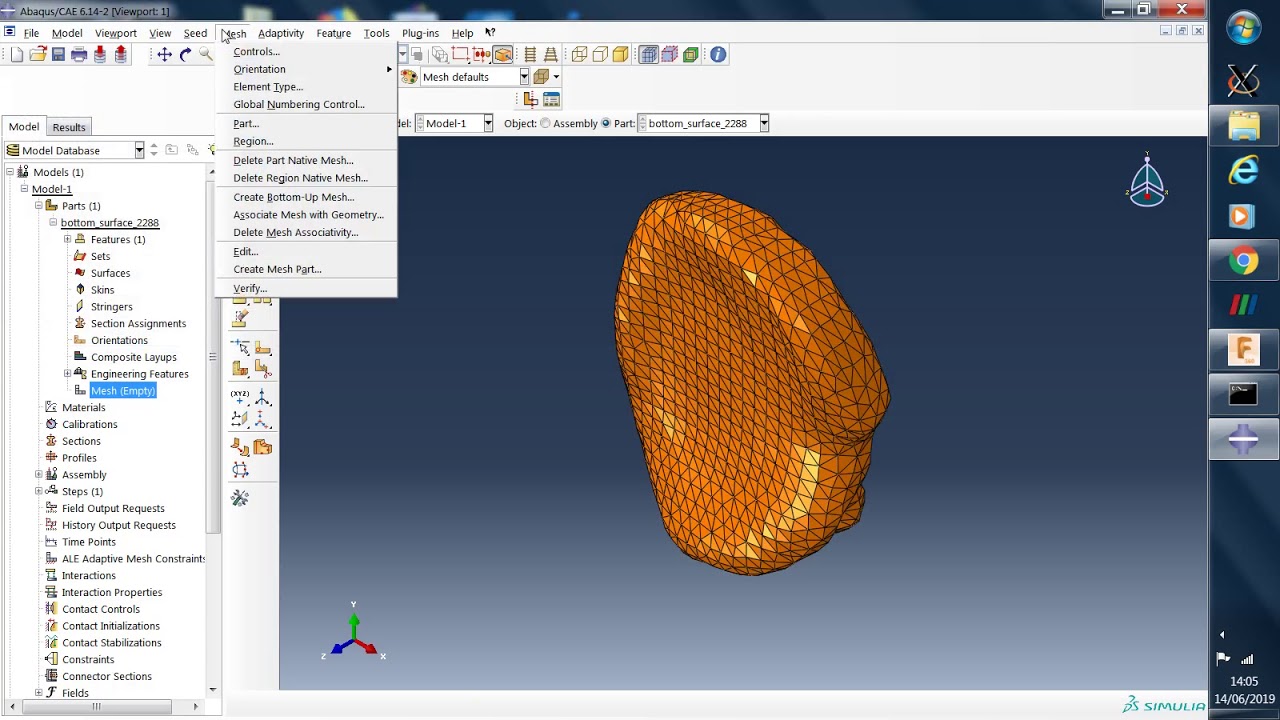Open Internet Explorer from the taskbar
The width and height of the screenshot is (1280, 720).
(1243, 171)
